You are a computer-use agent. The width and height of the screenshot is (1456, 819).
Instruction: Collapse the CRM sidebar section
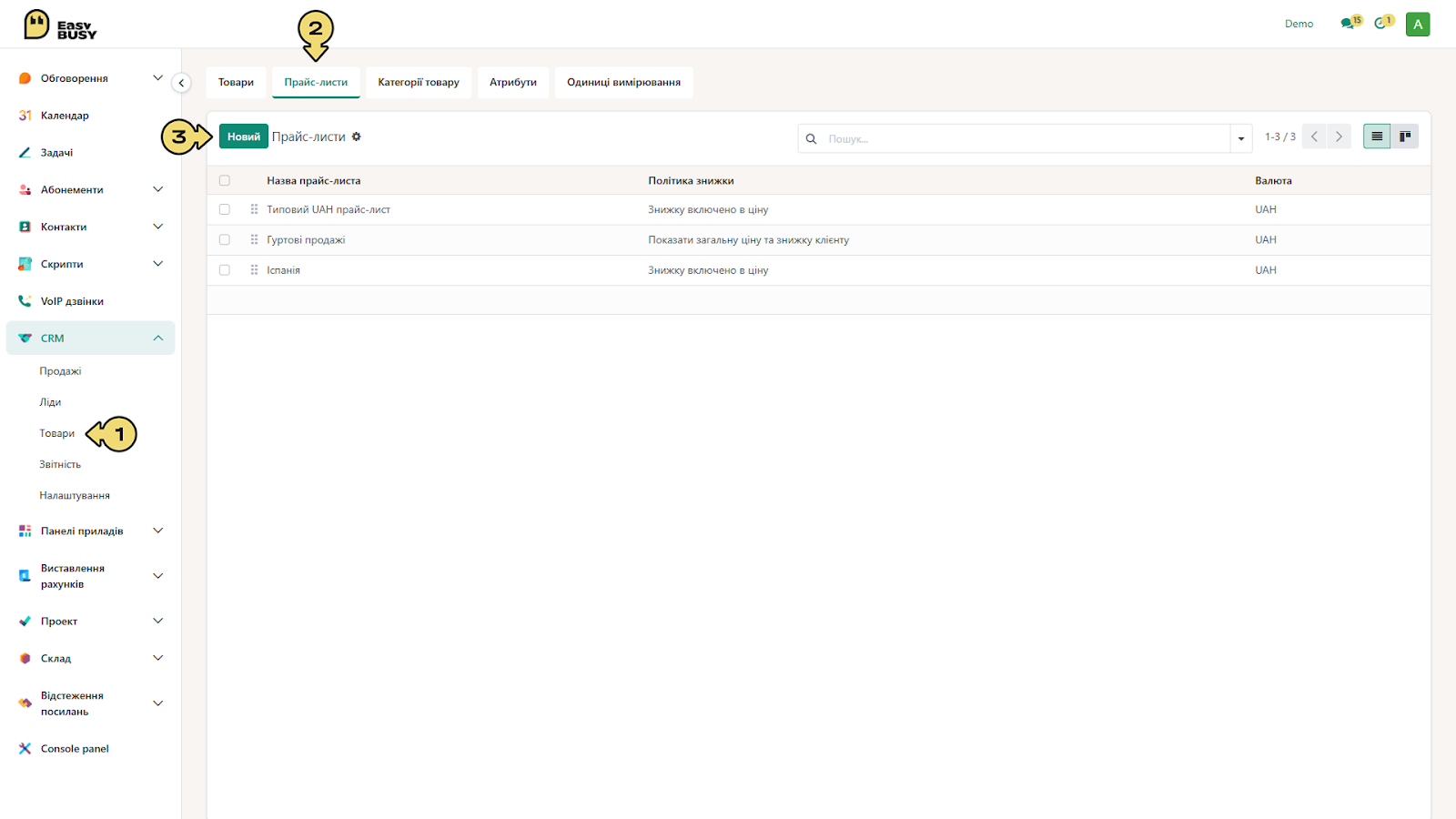(x=157, y=338)
